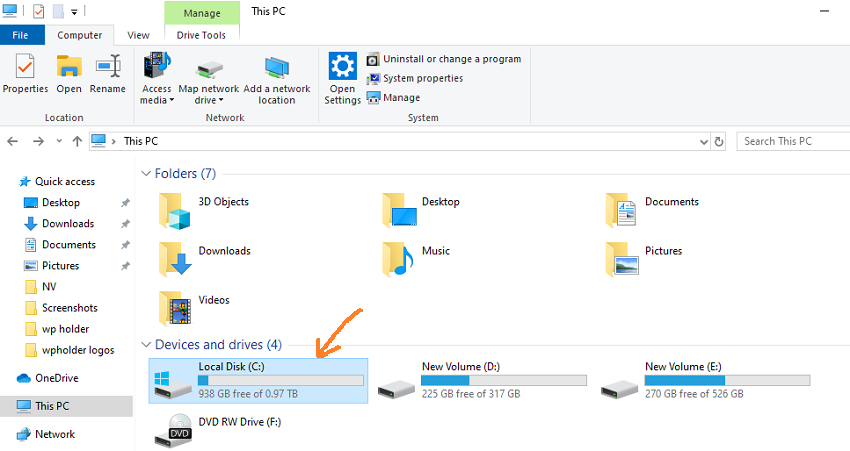Select Local Disk (C:) drive
This screenshot has width=850, height=451.
pyautogui.click(x=258, y=381)
